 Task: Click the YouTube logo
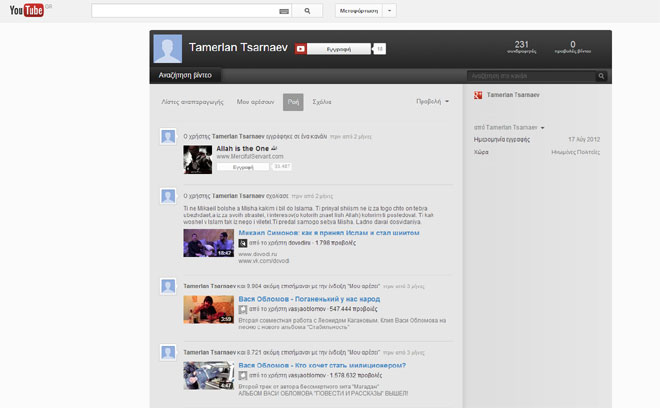coord(25,12)
